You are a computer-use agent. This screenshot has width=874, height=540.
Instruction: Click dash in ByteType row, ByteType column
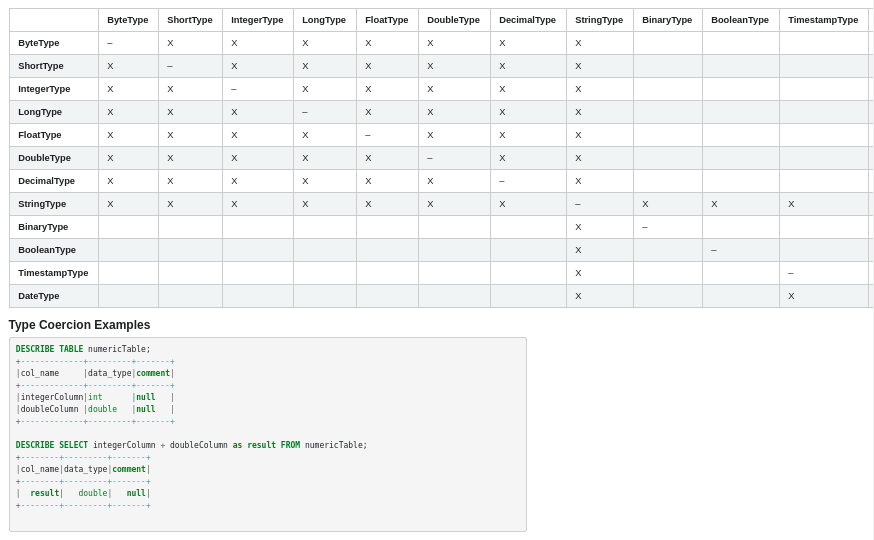110,43
